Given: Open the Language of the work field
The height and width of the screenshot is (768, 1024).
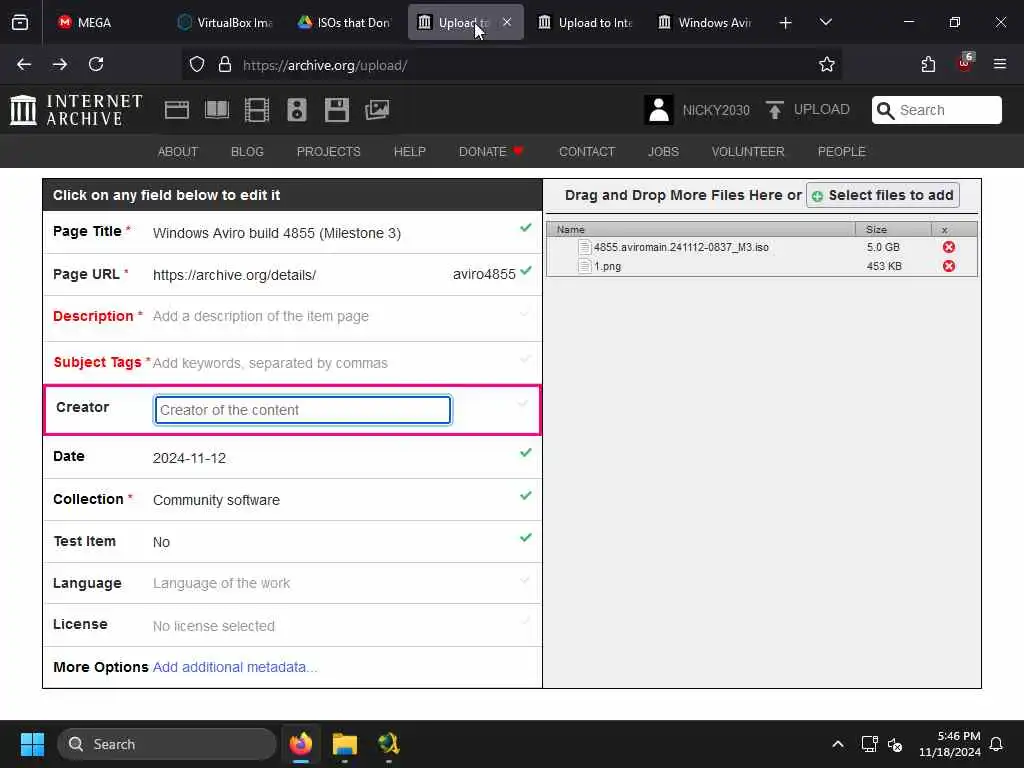Looking at the screenshot, I should pos(221,583).
